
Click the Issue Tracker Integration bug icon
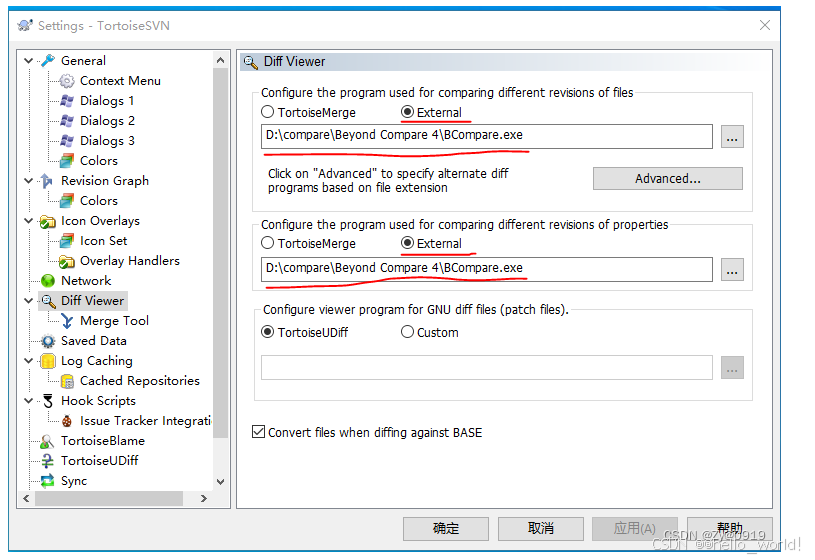pyautogui.click(x=67, y=421)
